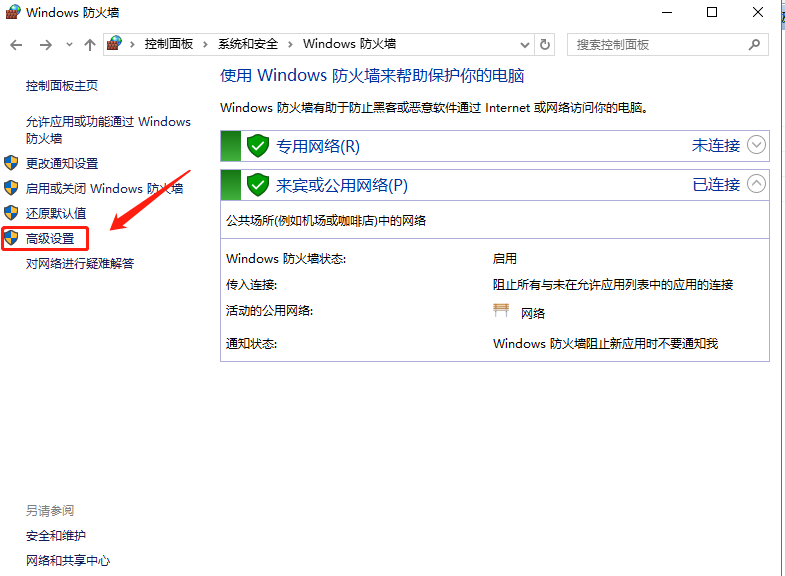Open 高级设置 link
Screen dimensions: 785x576
50,238
